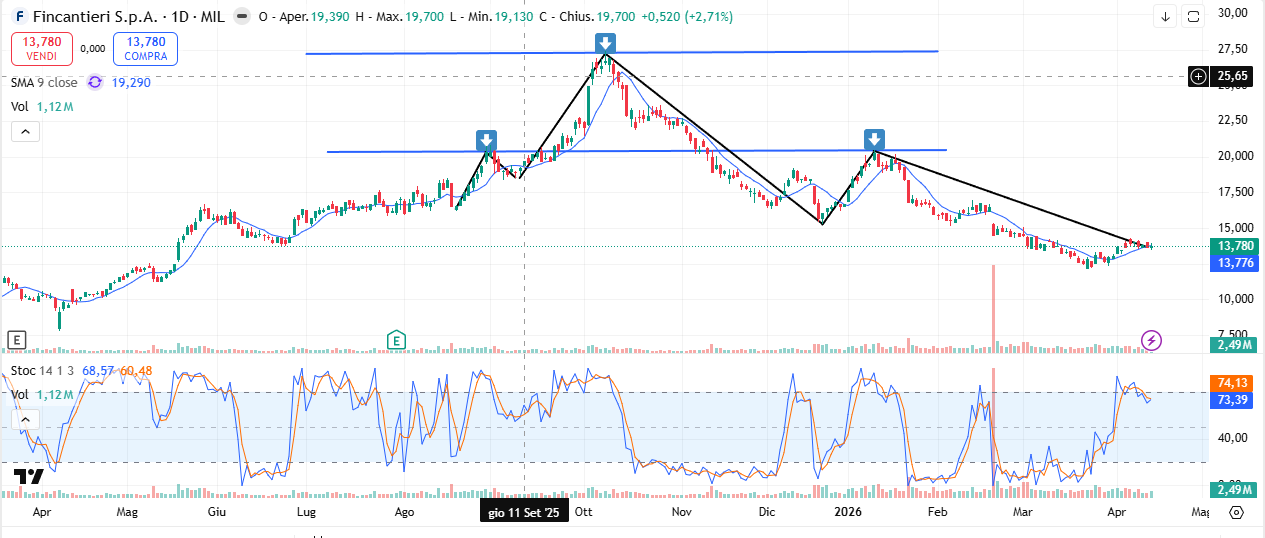The image size is (1265, 538).
Task: Toggle the market status pill after MIL
Action: click(x=241, y=17)
